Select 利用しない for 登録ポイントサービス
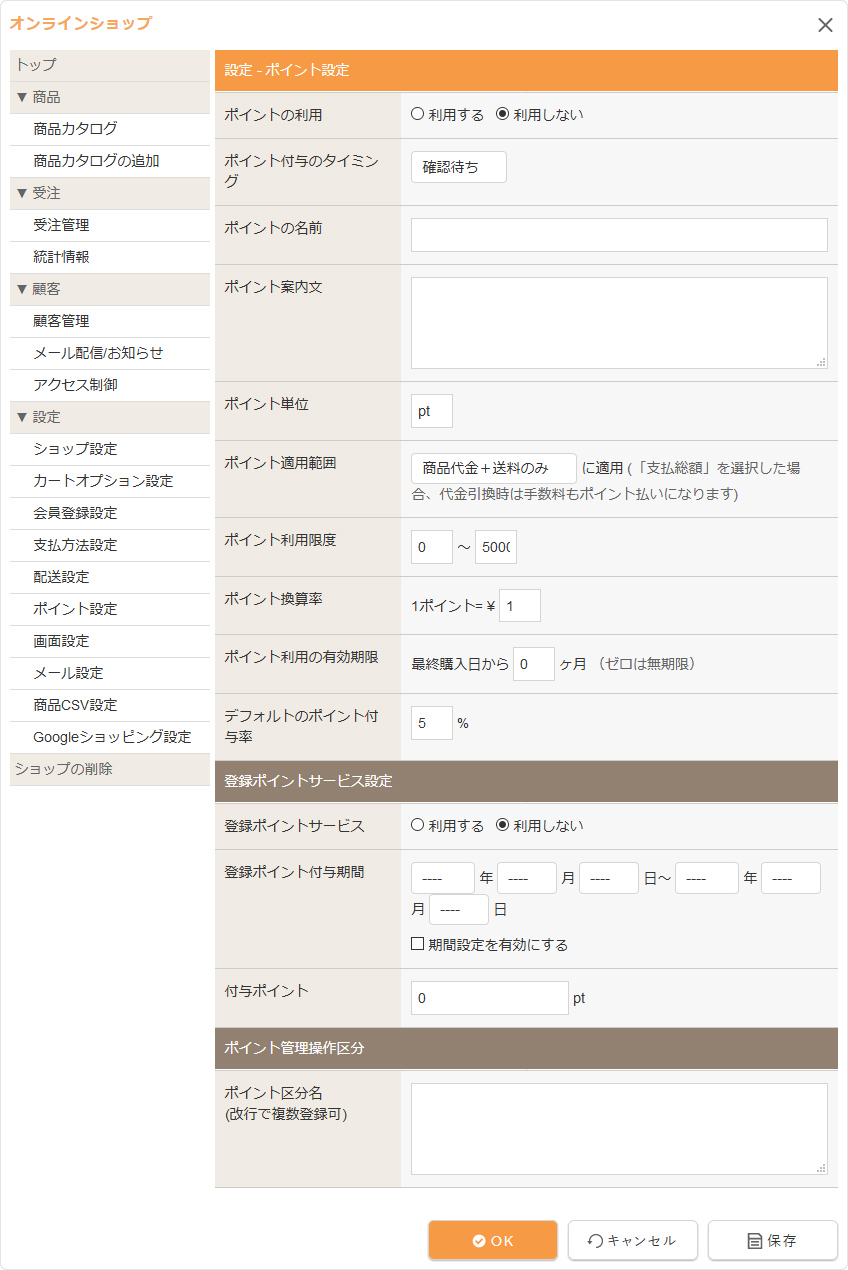This screenshot has height=1270, width=848. click(503, 826)
